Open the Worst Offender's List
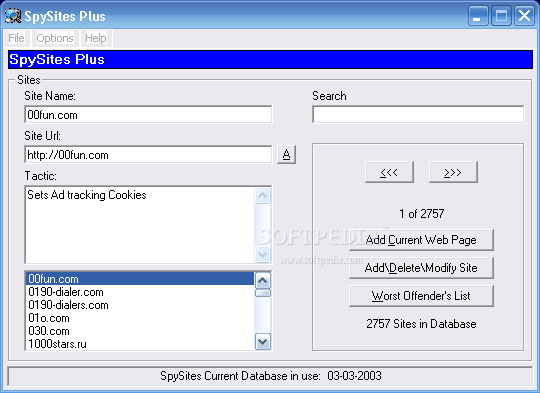Screen dimensions: 540x393 coord(421,296)
